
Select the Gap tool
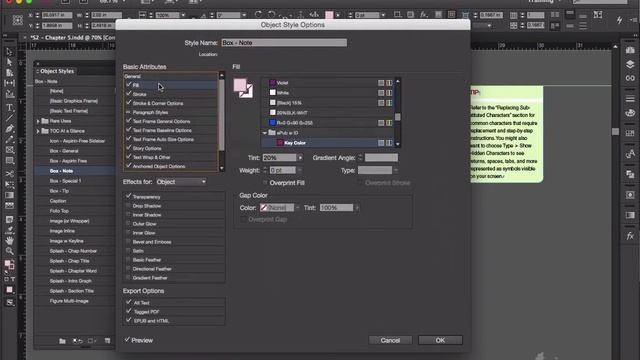[x=9, y=83]
